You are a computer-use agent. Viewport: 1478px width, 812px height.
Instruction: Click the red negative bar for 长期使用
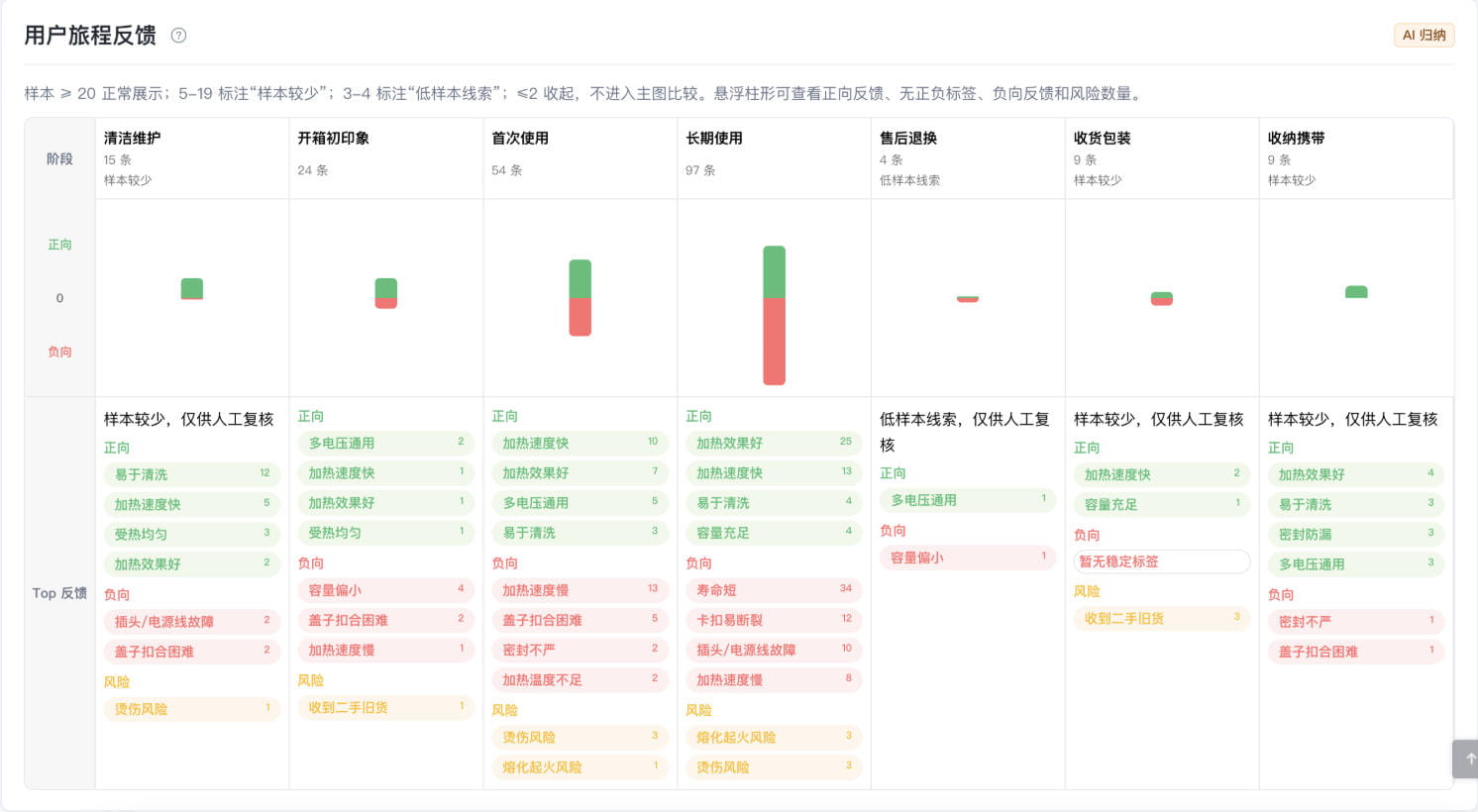coord(775,342)
